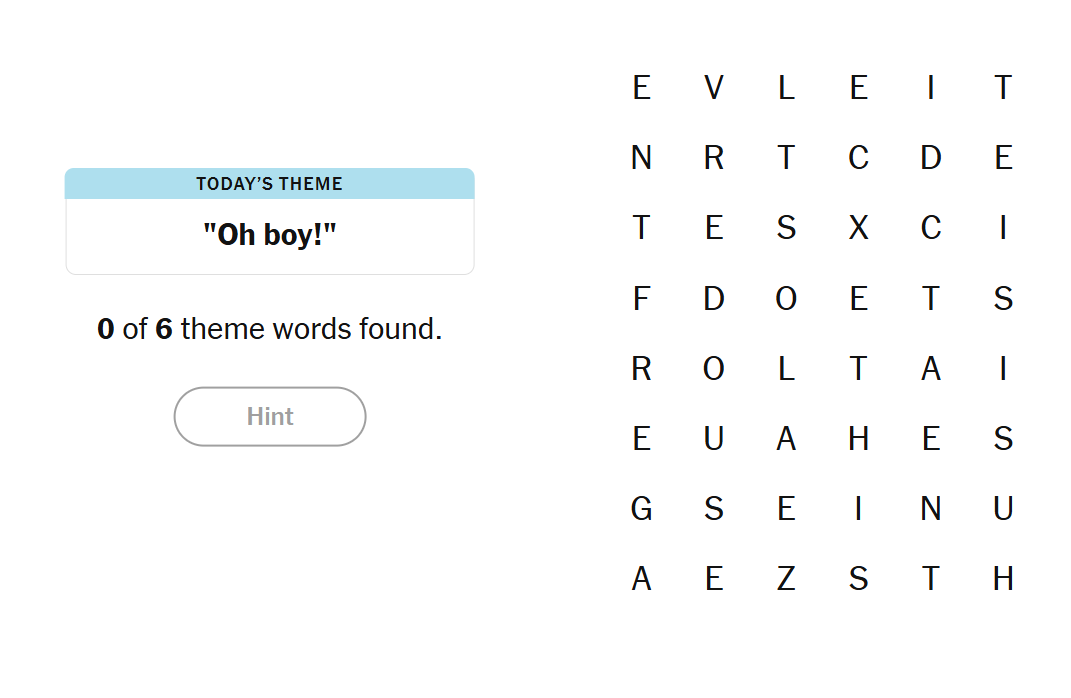The height and width of the screenshot is (698, 1071).
Task: Click the O between D and E
Action: [x=786, y=298]
